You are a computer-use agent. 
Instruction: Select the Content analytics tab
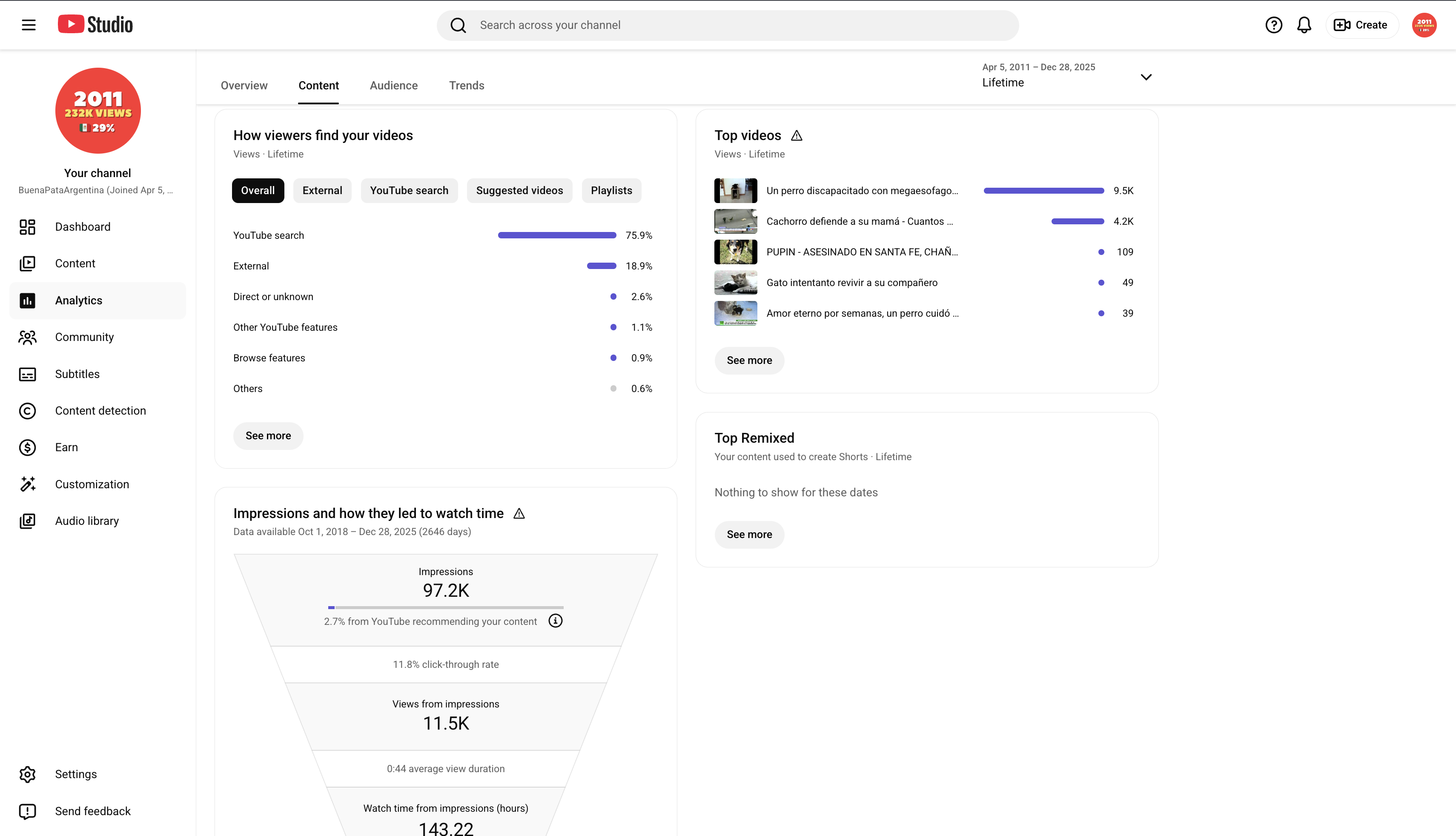pos(318,86)
